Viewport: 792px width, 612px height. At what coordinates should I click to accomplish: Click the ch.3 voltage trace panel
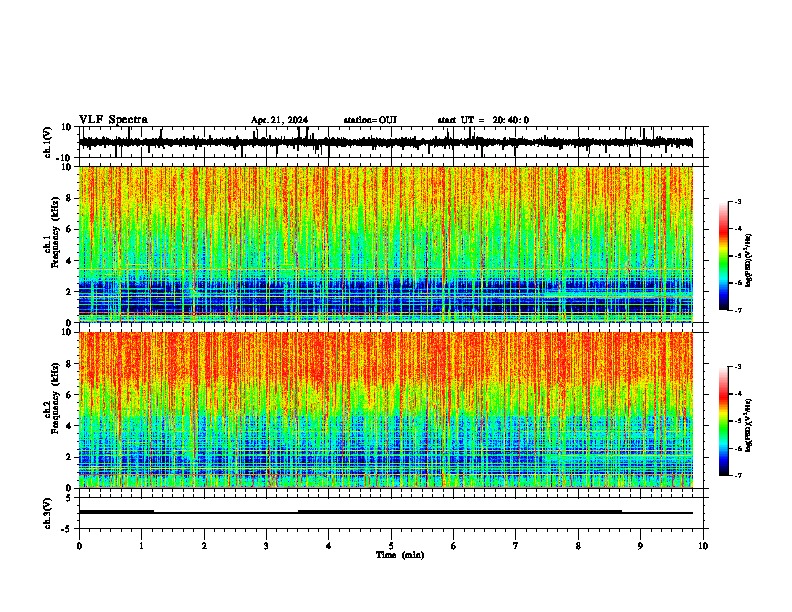[x=391, y=513]
